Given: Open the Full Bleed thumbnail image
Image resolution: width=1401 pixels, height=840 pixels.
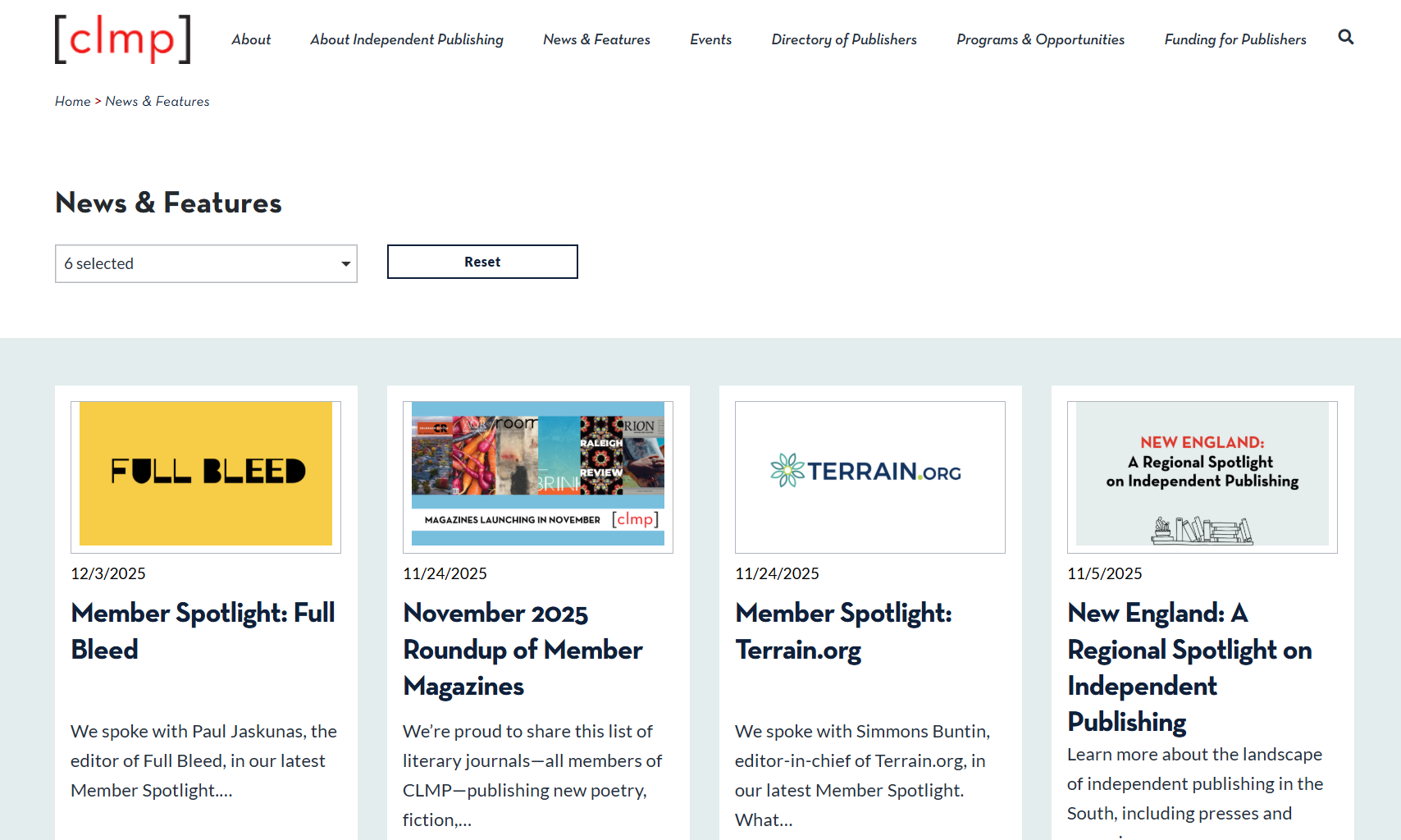Looking at the screenshot, I should tap(206, 477).
